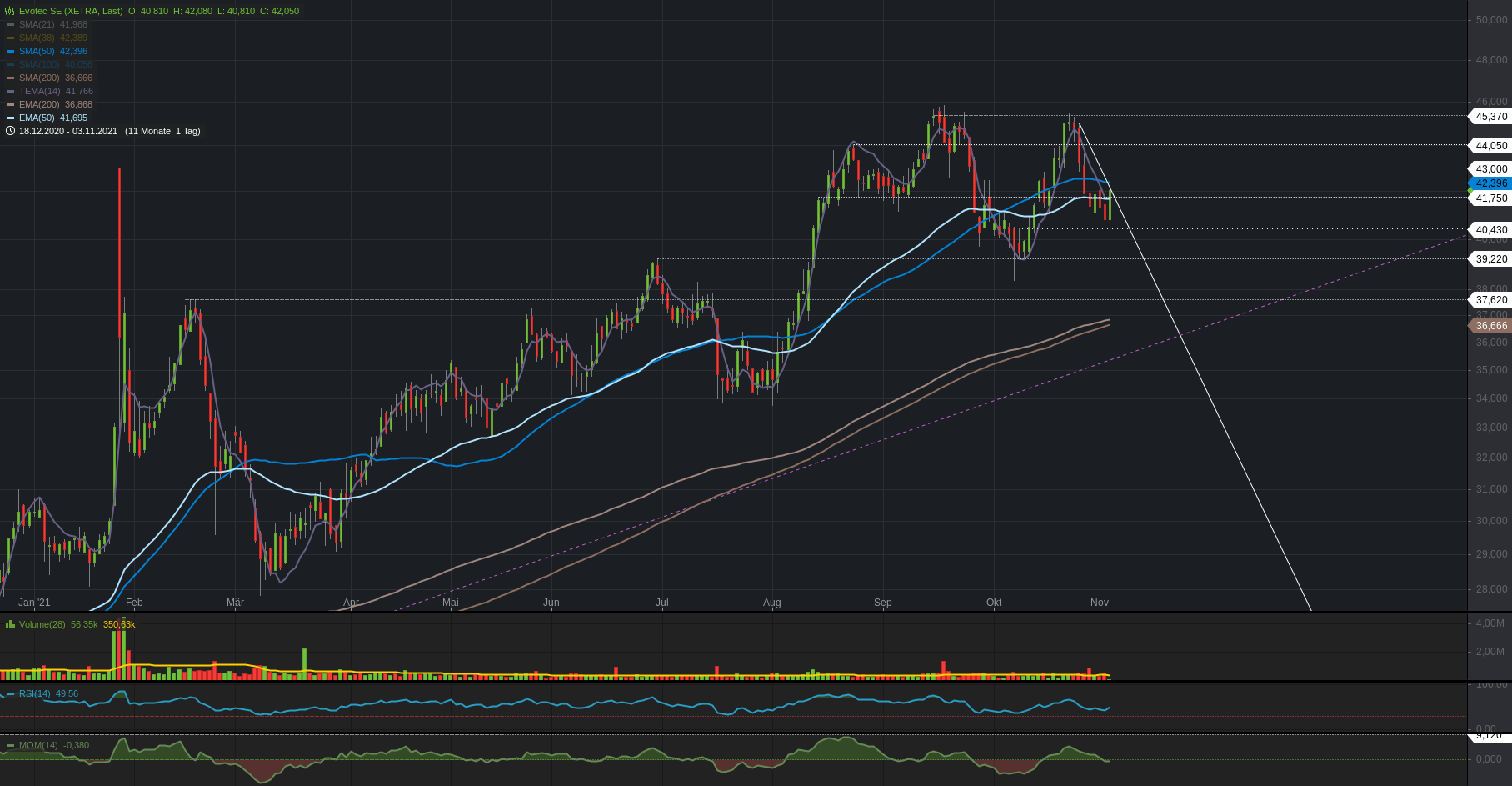Select the MOM(14) indicator legend marker
This screenshot has width=1512, height=786.
point(11,745)
